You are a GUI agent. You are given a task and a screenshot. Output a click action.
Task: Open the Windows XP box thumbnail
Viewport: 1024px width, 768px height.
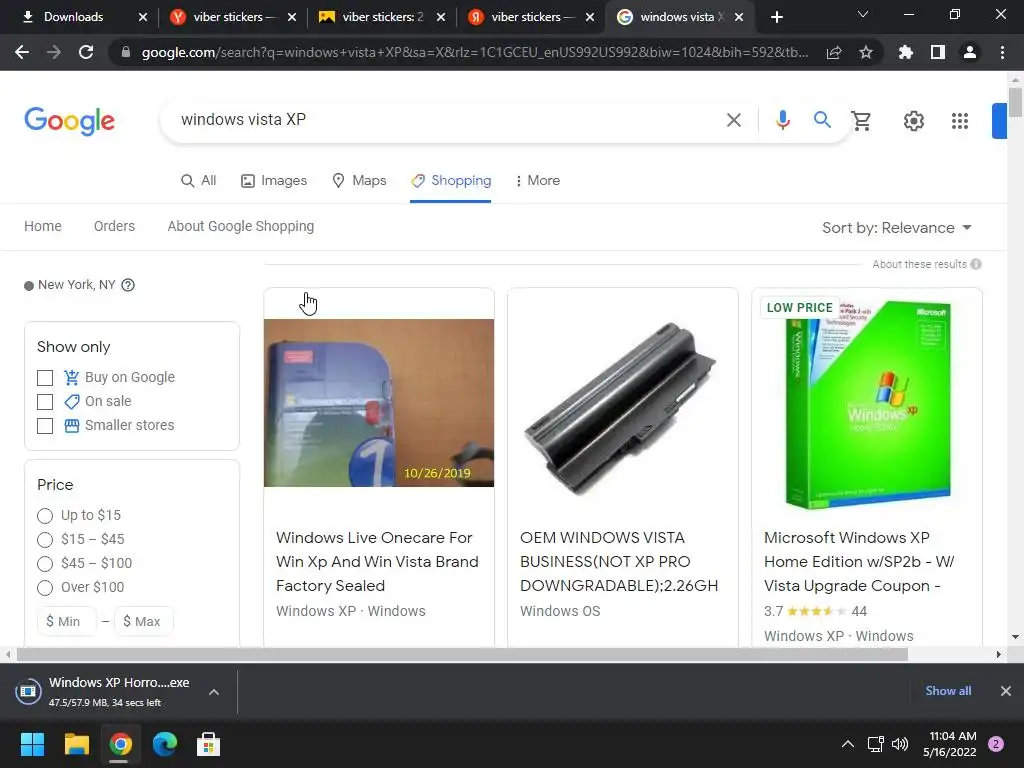click(x=867, y=404)
